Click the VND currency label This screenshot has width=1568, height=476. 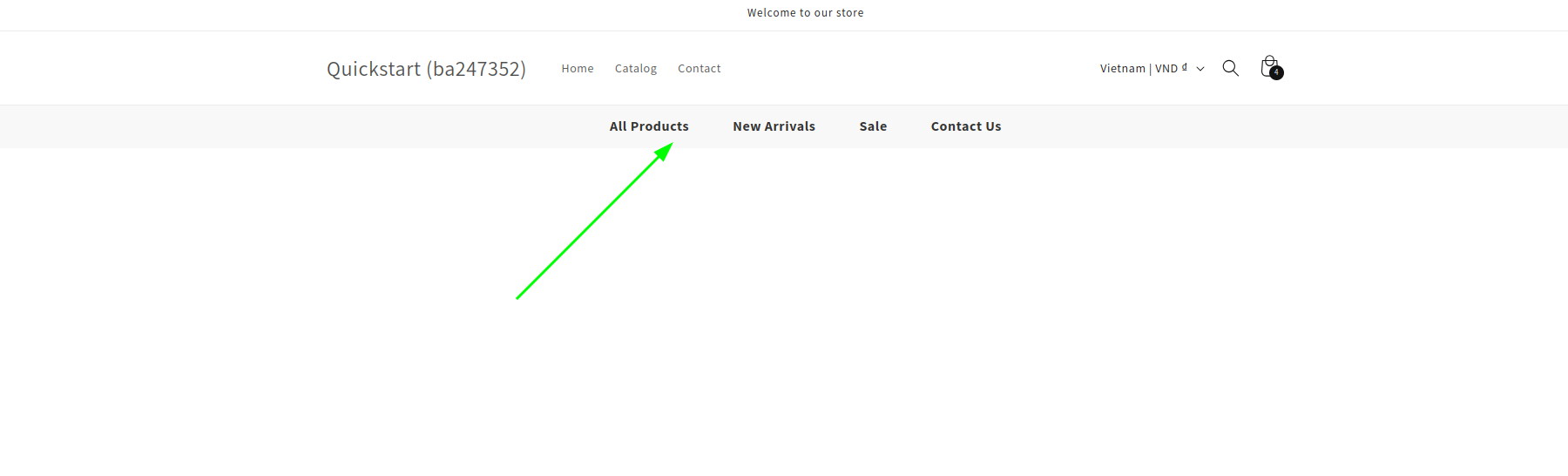pos(1166,69)
